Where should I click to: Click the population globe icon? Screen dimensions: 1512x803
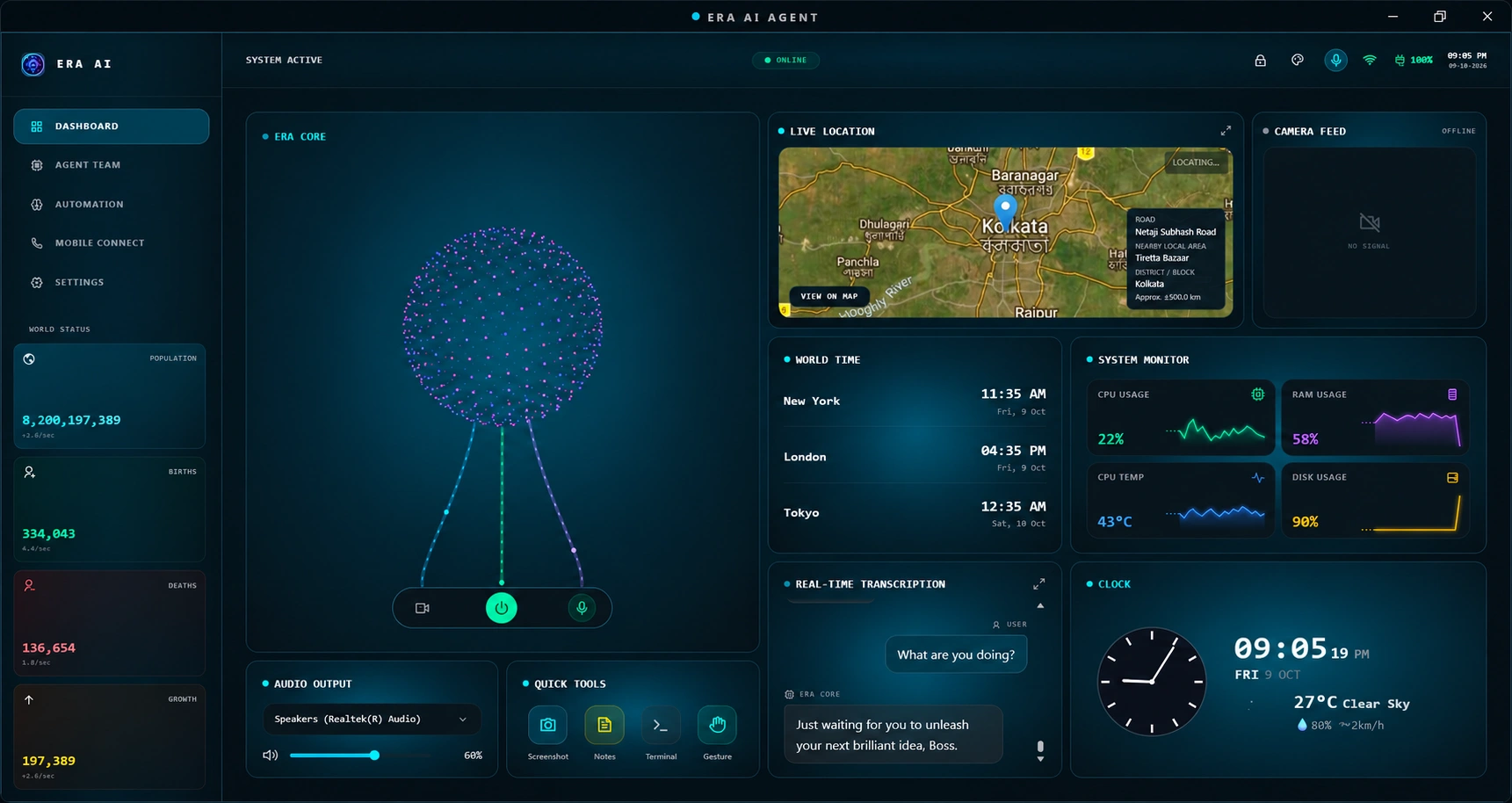click(29, 358)
